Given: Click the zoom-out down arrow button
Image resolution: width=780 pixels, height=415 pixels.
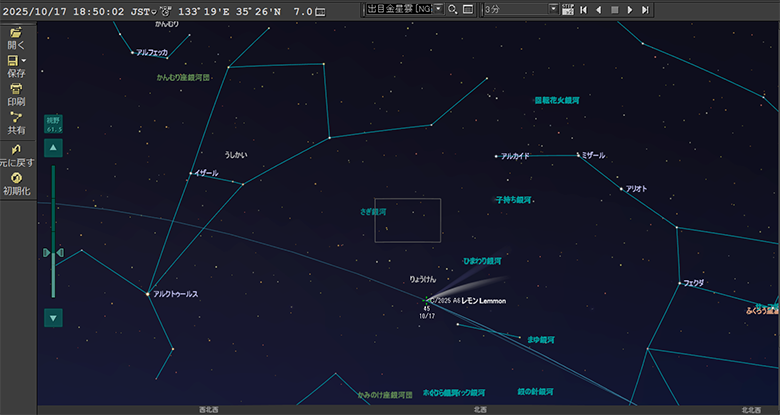Looking at the screenshot, I should pos(54,317).
